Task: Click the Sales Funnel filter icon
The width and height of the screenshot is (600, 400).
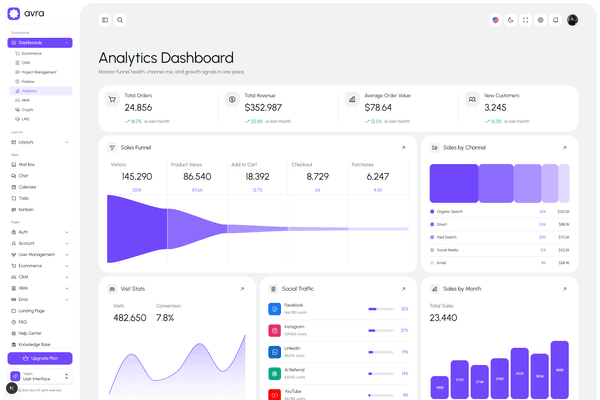Action: tap(112, 148)
